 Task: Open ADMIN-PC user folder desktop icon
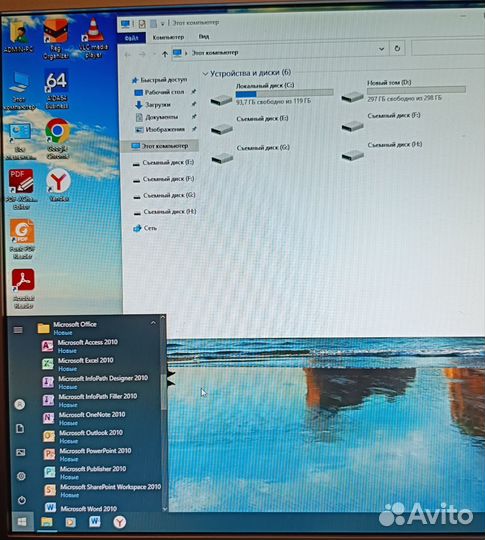coord(19,37)
